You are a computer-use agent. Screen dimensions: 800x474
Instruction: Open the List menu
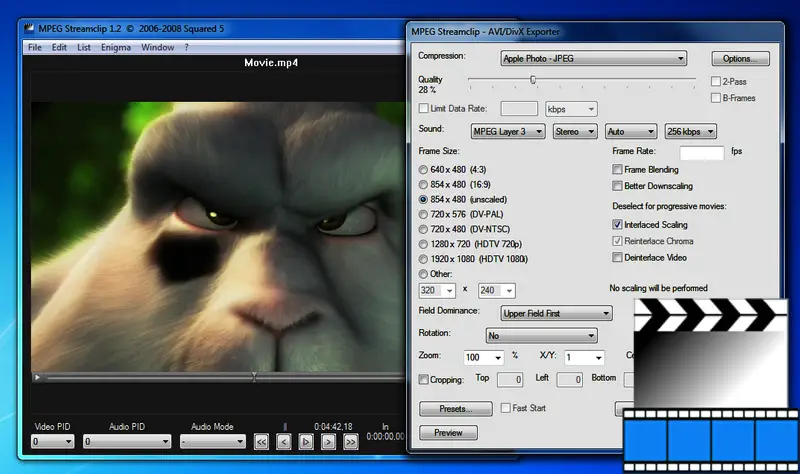(84, 47)
